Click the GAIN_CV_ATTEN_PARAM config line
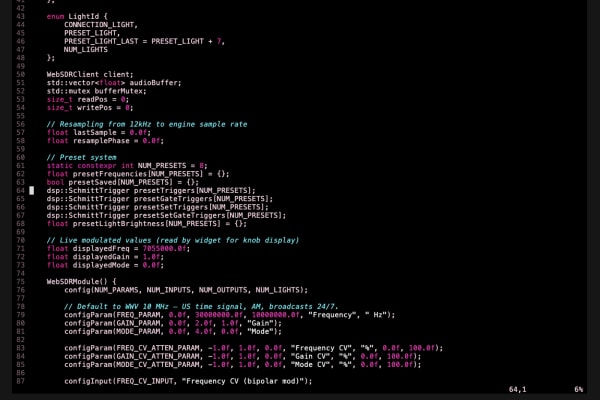The height and width of the screenshot is (400, 600). 242,356
